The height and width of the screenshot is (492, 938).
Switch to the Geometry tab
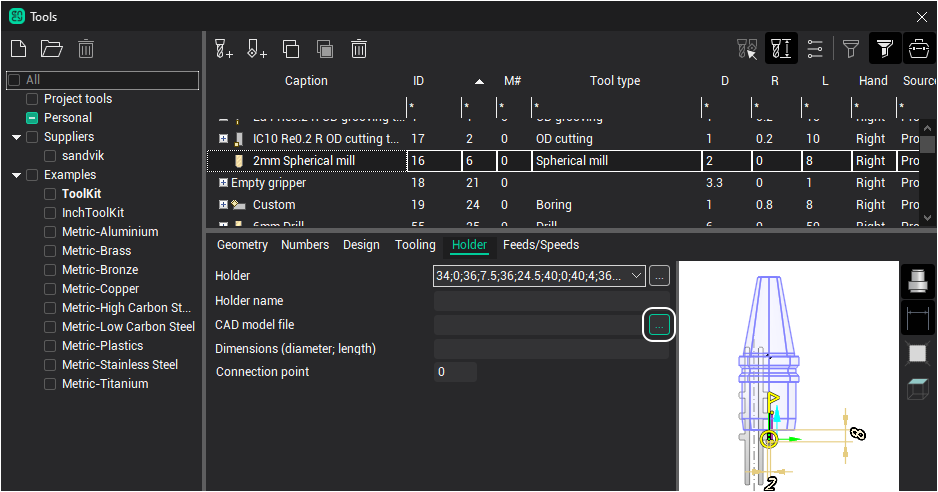click(x=242, y=245)
